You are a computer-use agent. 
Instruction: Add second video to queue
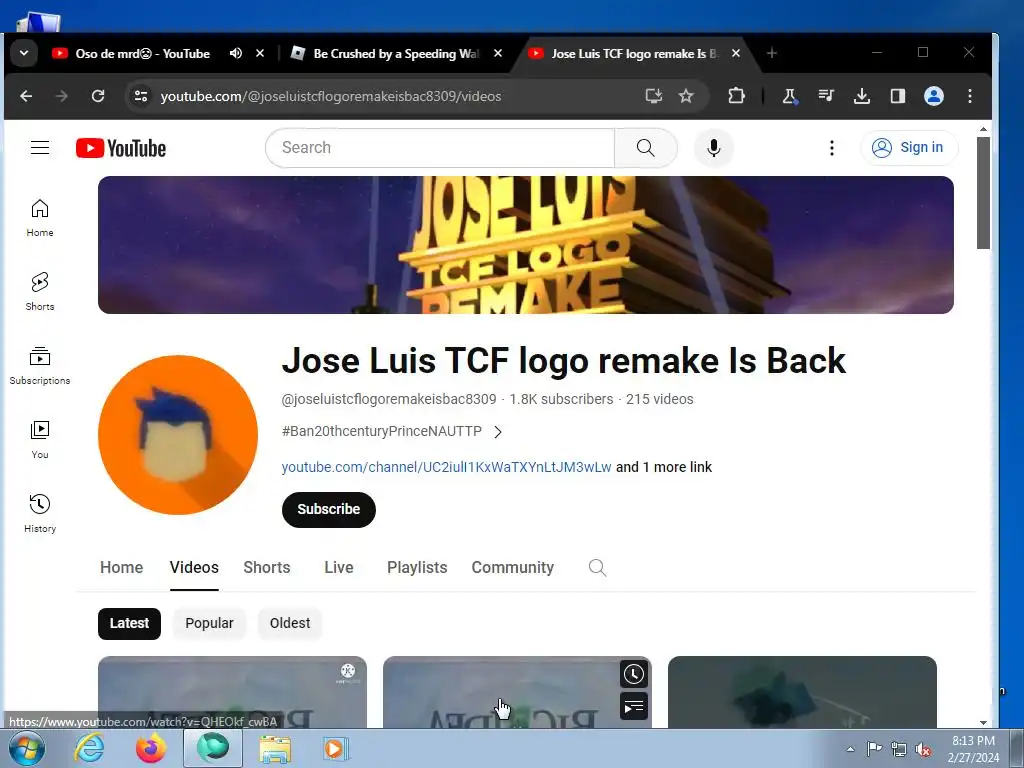coord(633,707)
